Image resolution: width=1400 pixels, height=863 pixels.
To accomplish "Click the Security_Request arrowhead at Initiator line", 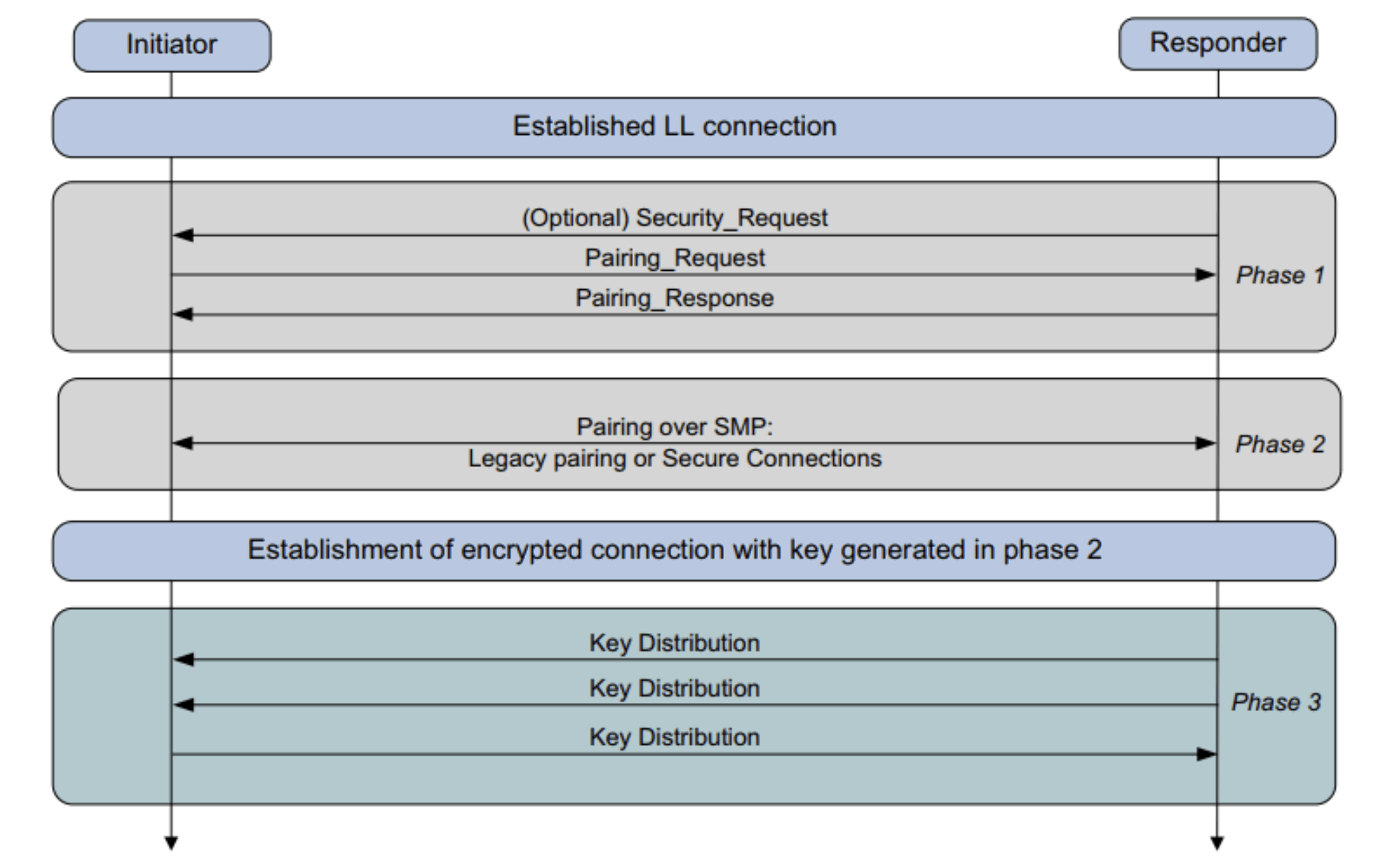I will tap(183, 235).
